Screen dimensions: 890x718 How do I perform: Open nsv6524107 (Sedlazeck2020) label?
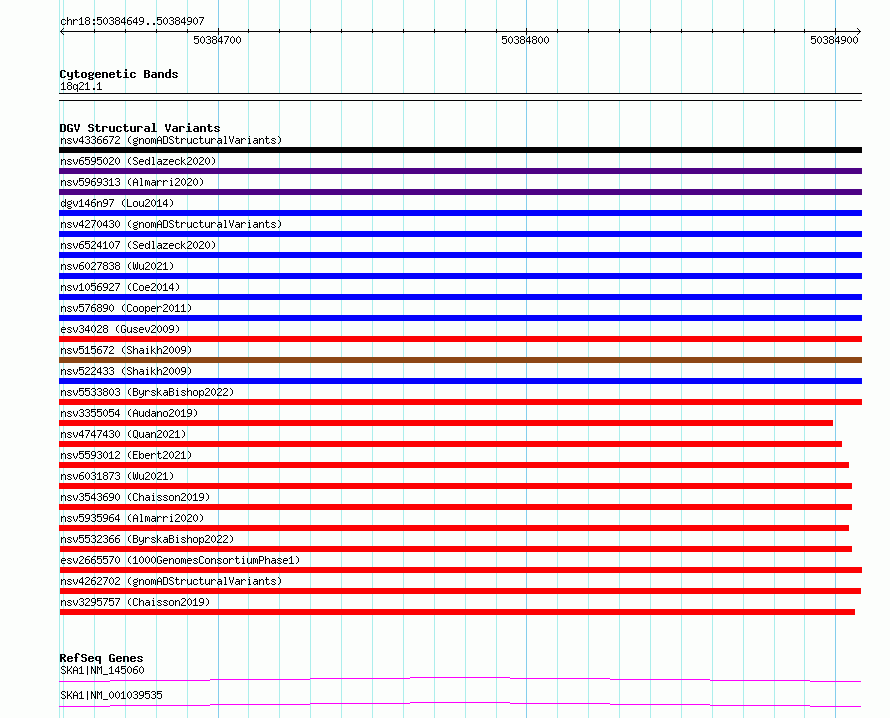point(138,245)
